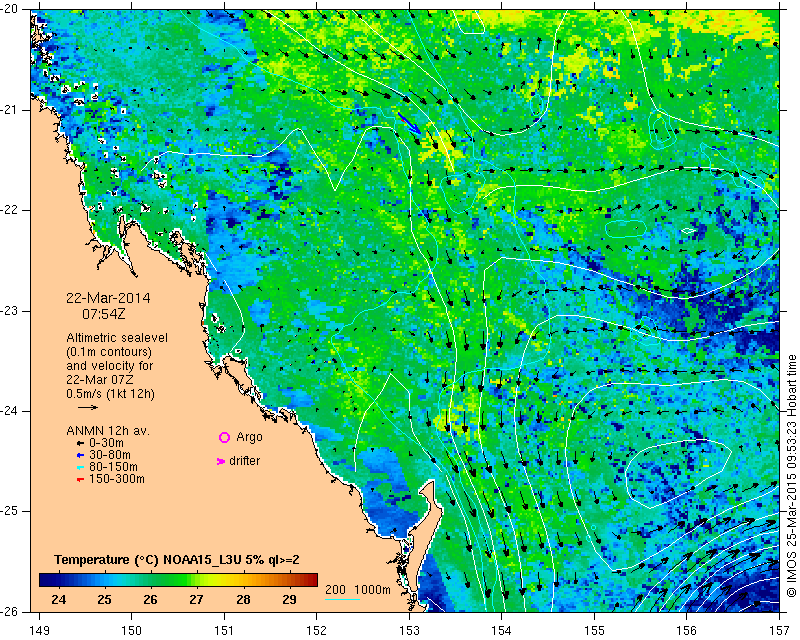Click the 150-300m depth label
This screenshot has width=800, height=640.
[x=117, y=479]
